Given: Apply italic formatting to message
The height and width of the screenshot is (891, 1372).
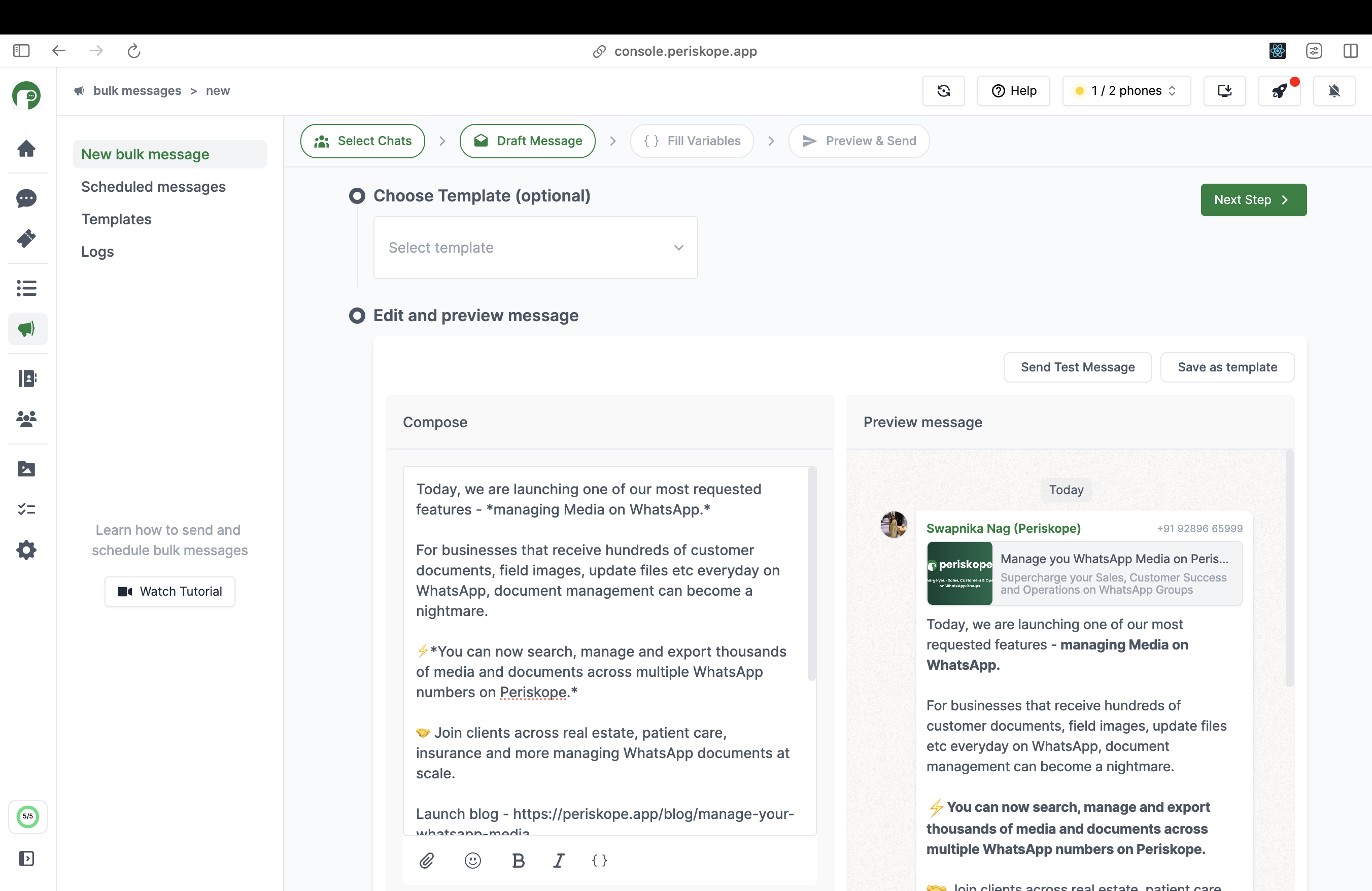Looking at the screenshot, I should [x=559, y=861].
